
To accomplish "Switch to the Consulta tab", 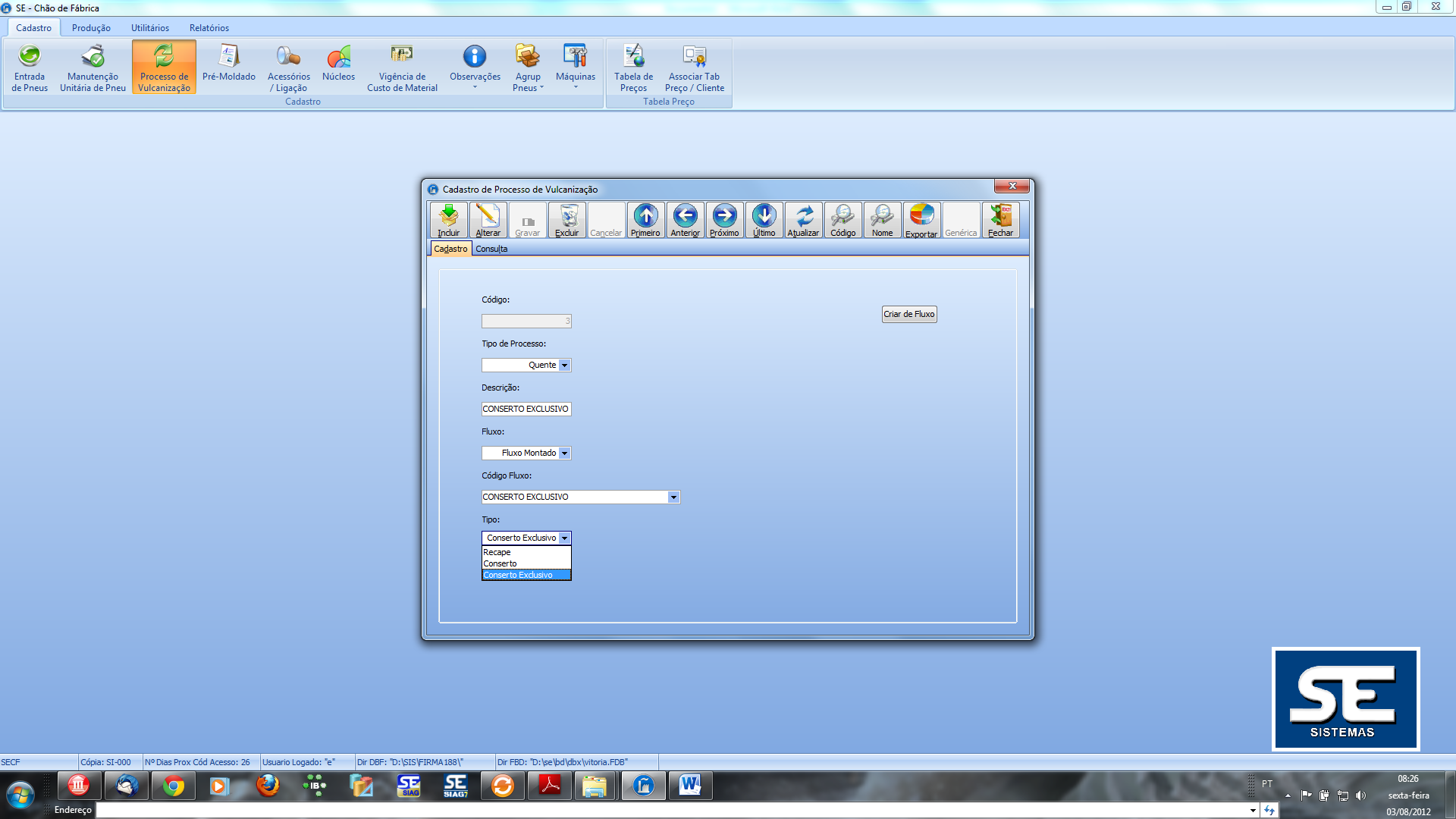I will (x=491, y=249).
